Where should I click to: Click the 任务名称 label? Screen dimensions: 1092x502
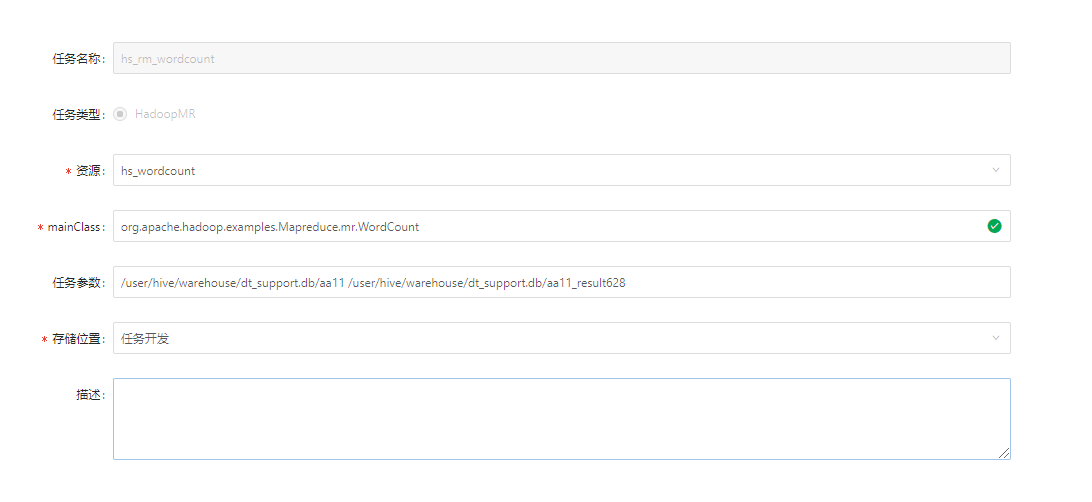coord(79,59)
